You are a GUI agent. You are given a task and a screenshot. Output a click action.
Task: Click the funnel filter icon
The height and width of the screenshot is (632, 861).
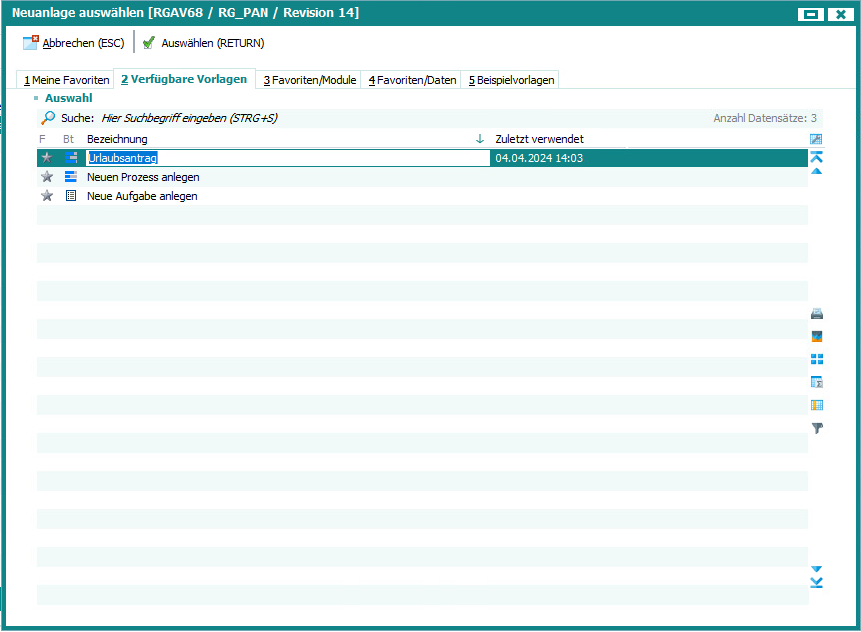pyautogui.click(x=817, y=428)
